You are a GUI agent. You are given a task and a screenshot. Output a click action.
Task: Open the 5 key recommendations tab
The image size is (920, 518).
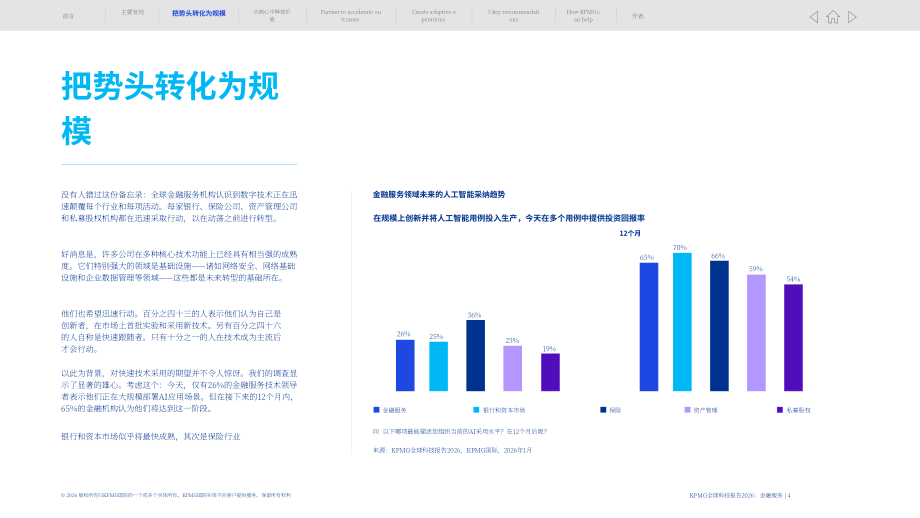[513, 16]
